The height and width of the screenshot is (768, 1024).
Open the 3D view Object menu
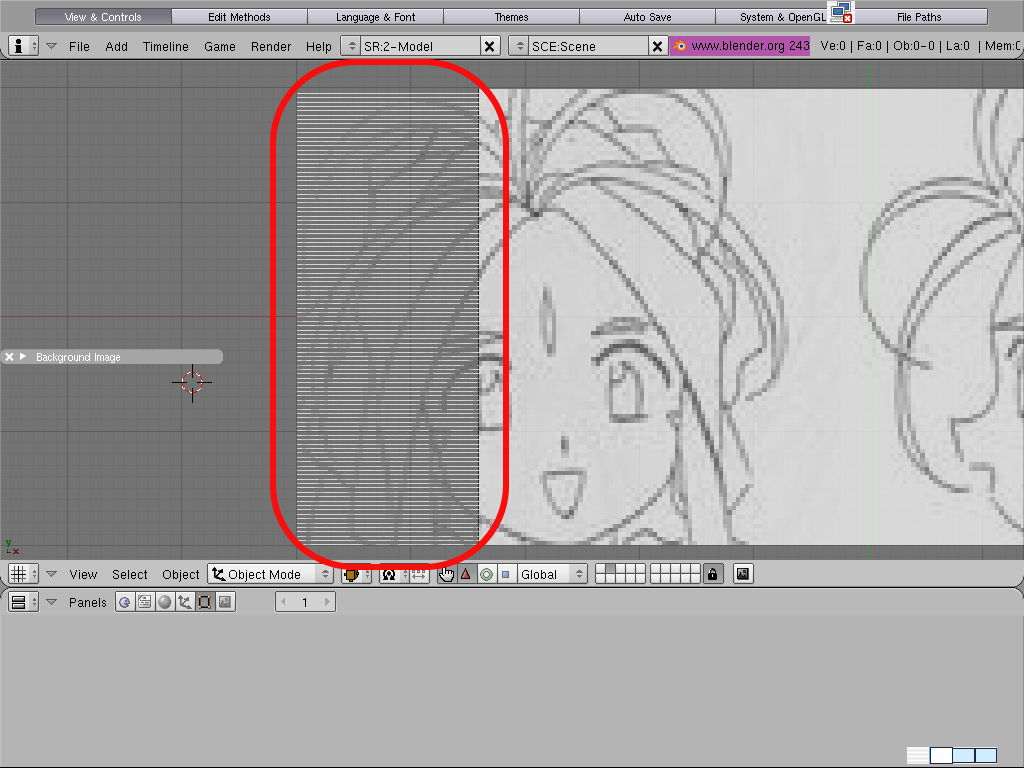pyautogui.click(x=180, y=574)
